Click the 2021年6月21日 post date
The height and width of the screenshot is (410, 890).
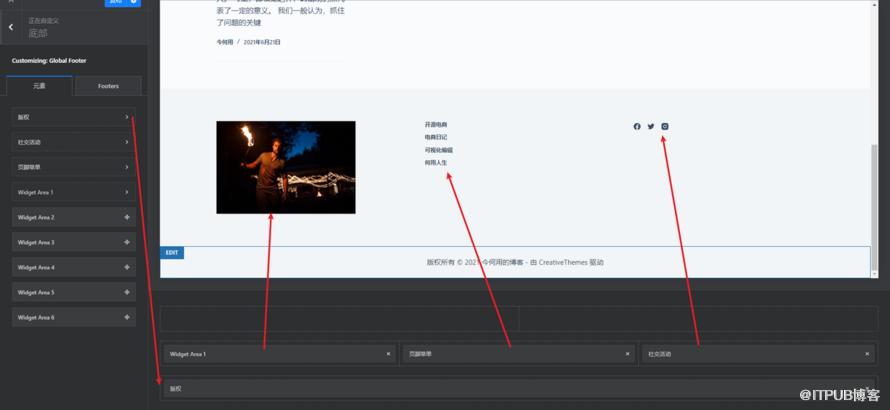(x=262, y=42)
